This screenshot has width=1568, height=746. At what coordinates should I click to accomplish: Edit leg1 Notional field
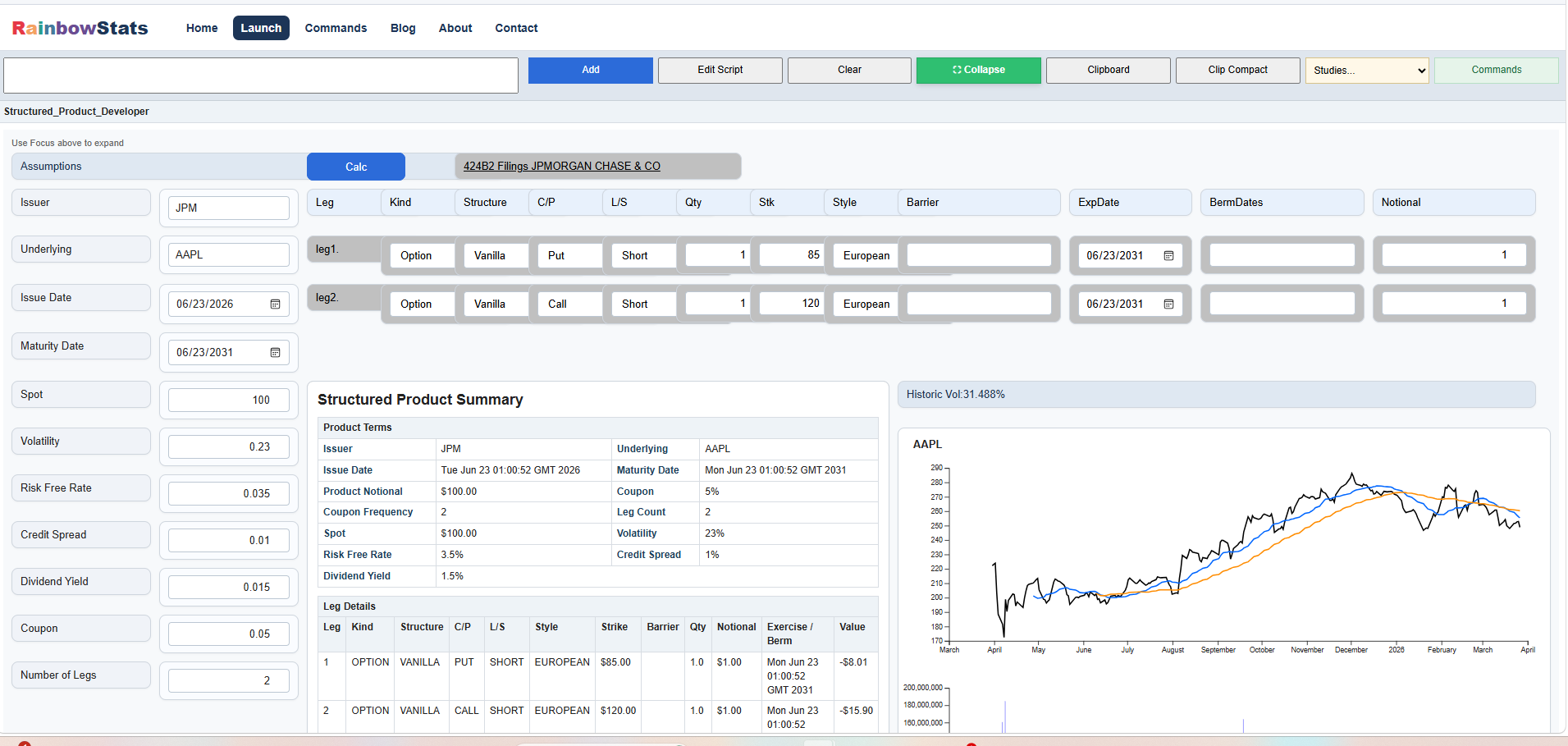(x=1453, y=255)
